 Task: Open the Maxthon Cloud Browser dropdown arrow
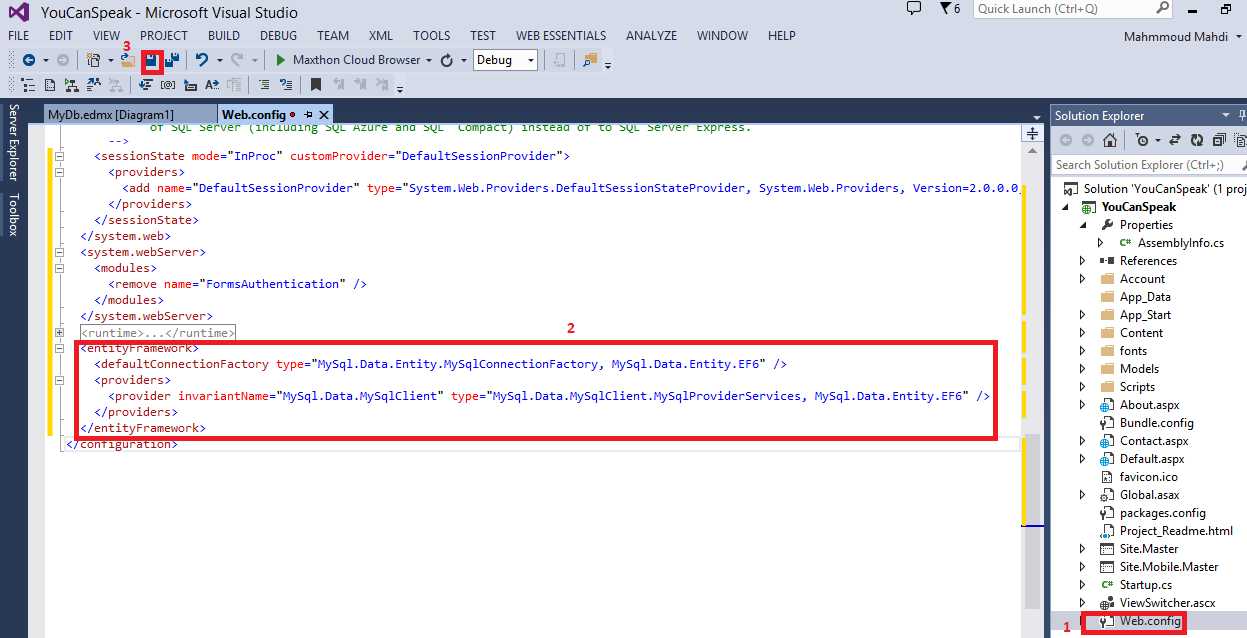(x=429, y=60)
